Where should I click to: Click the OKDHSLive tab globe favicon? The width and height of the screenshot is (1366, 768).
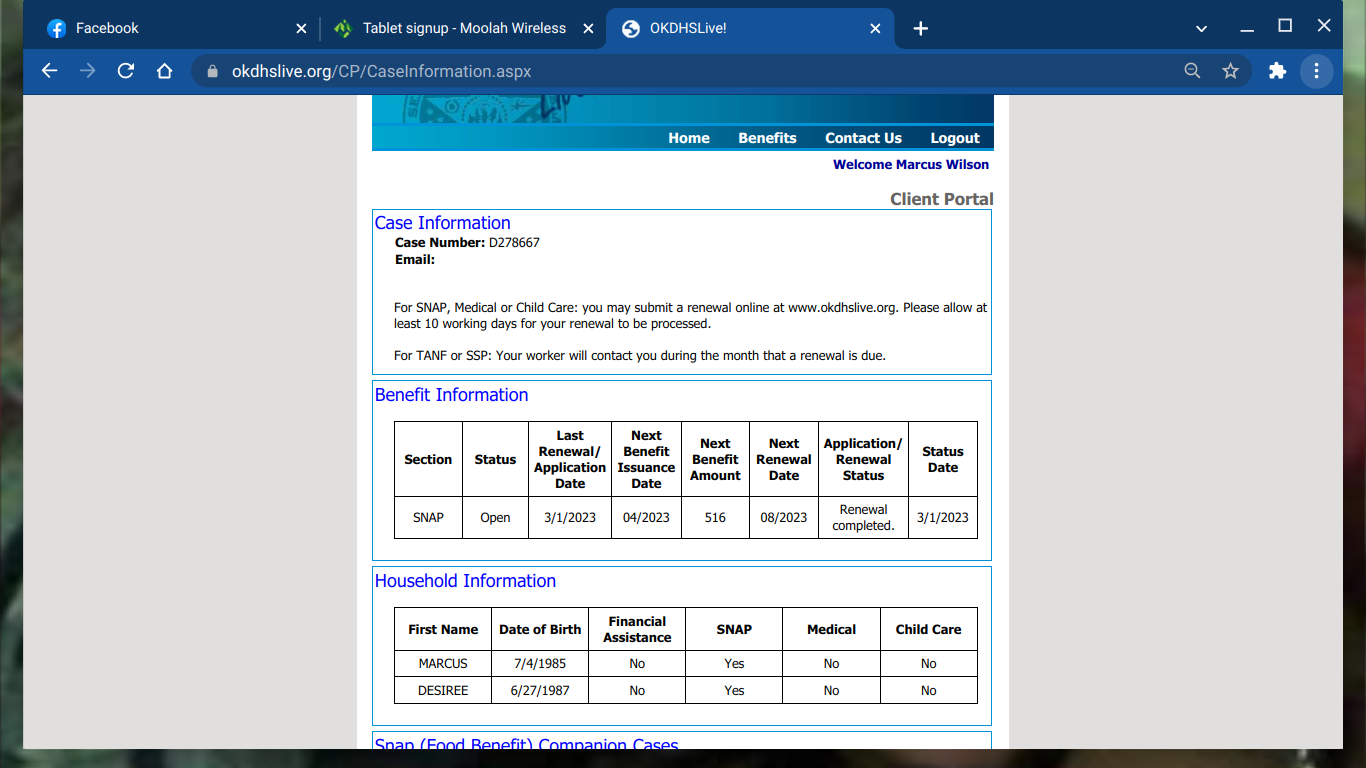630,29
